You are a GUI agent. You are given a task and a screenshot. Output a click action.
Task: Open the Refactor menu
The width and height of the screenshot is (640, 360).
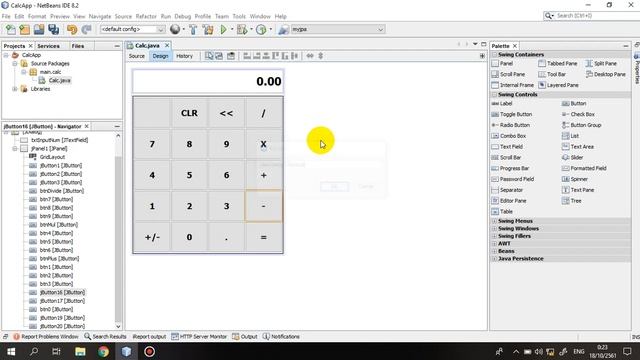146,16
